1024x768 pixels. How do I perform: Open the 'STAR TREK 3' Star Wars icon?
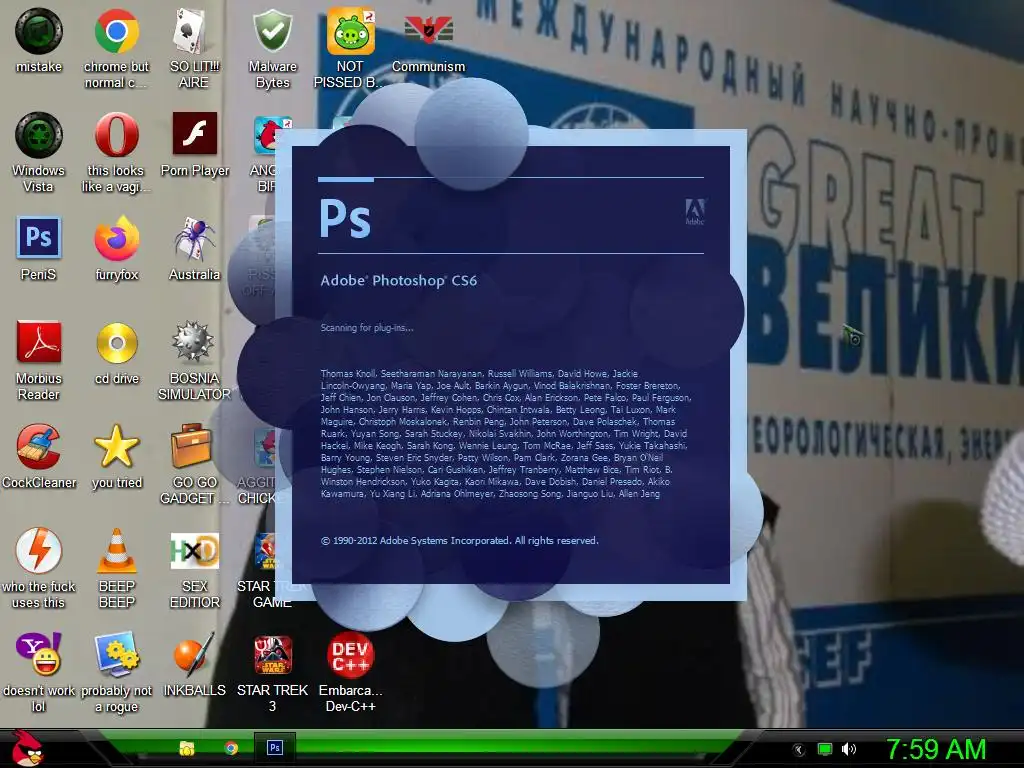click(273, 655)
